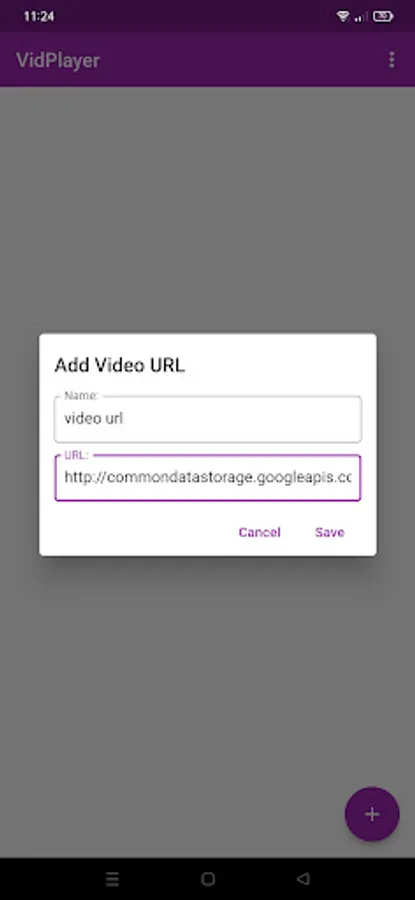Tap the cellular signal strength icon

(x=361, y=17)
